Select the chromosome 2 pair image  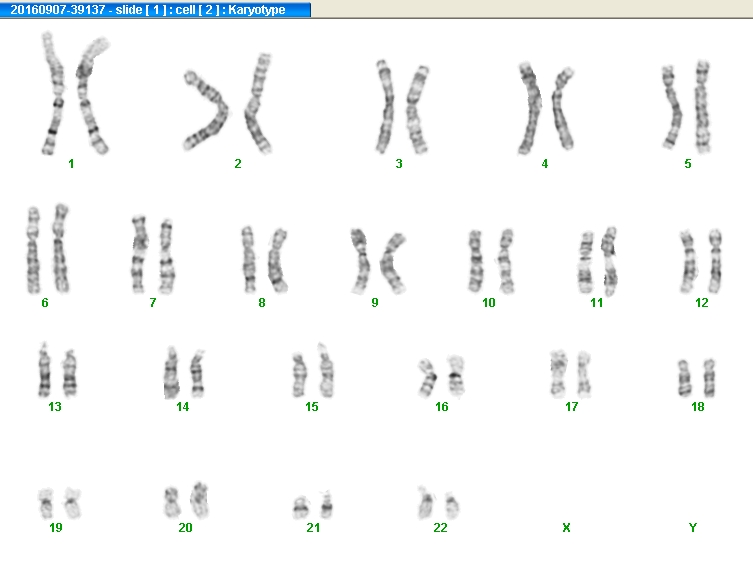(x=228, y=103)
